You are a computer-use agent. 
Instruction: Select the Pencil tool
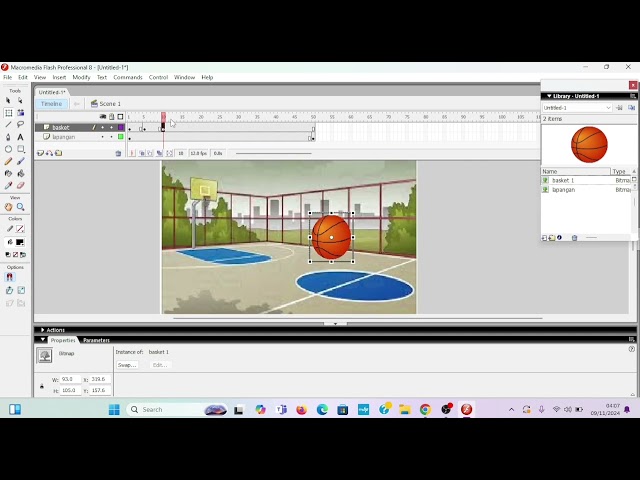8,161
